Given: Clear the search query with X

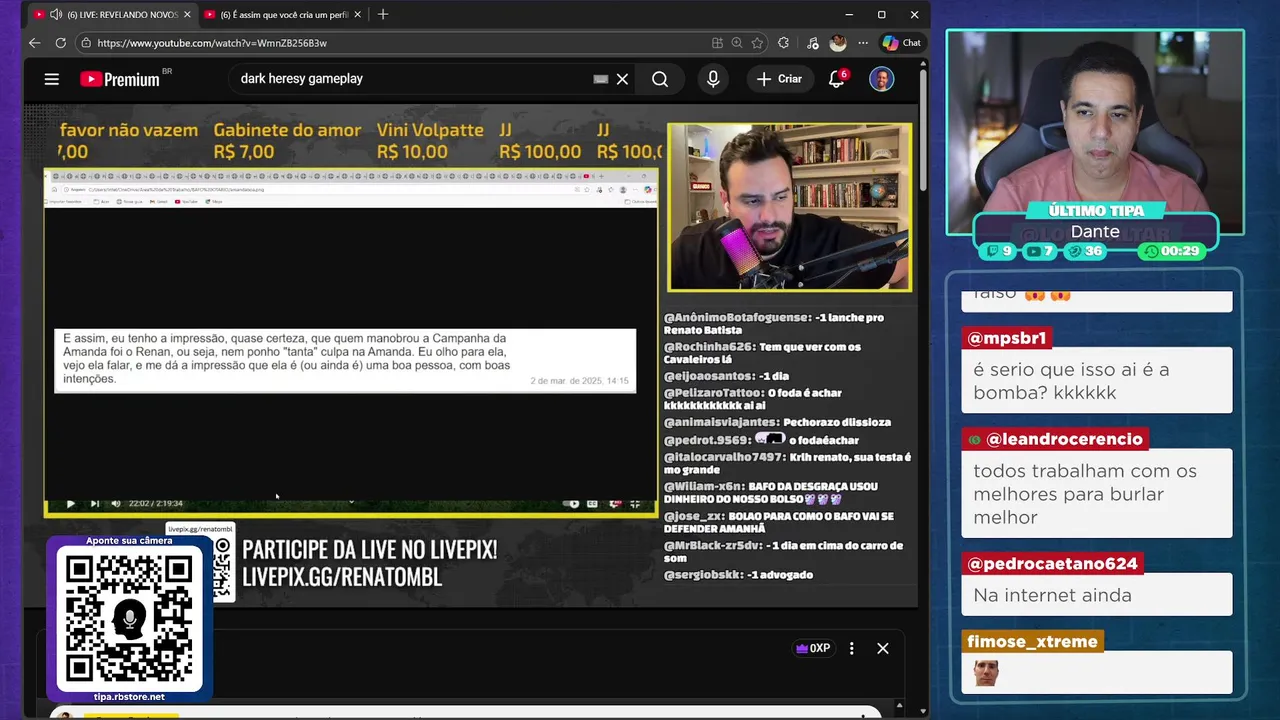Looking at the screenshot, I should click(622, 79).
